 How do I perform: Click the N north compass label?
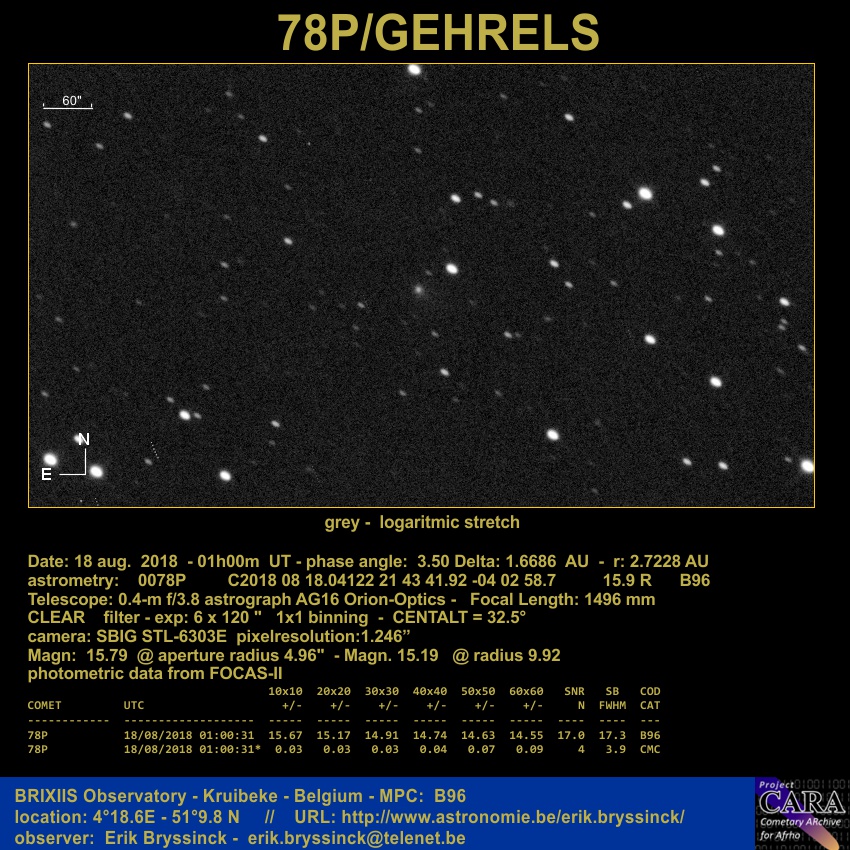(x=84, y=439)
